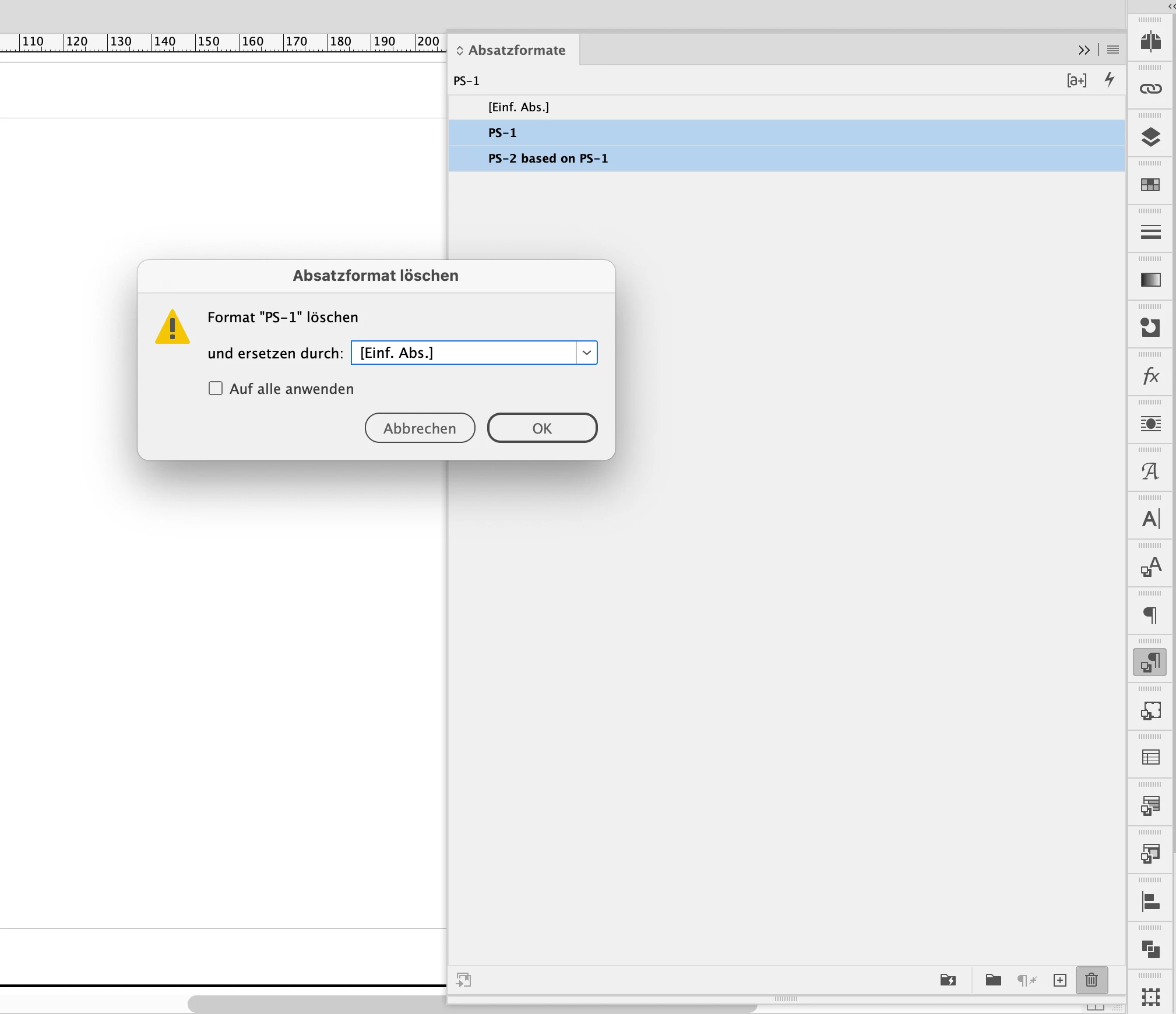Click the horizontal scrollbar at the bottom
The width and height of the screenshot is (1176, 1014).
tap(315, 1004)
